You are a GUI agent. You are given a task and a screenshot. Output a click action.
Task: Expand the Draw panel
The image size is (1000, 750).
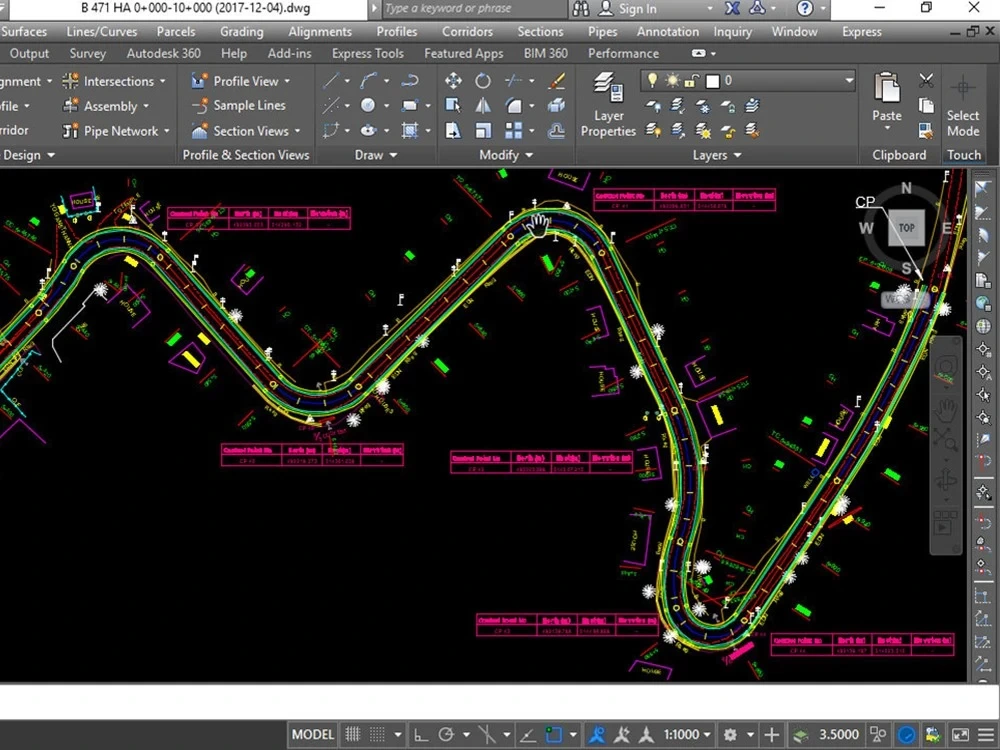coord(376,155)
